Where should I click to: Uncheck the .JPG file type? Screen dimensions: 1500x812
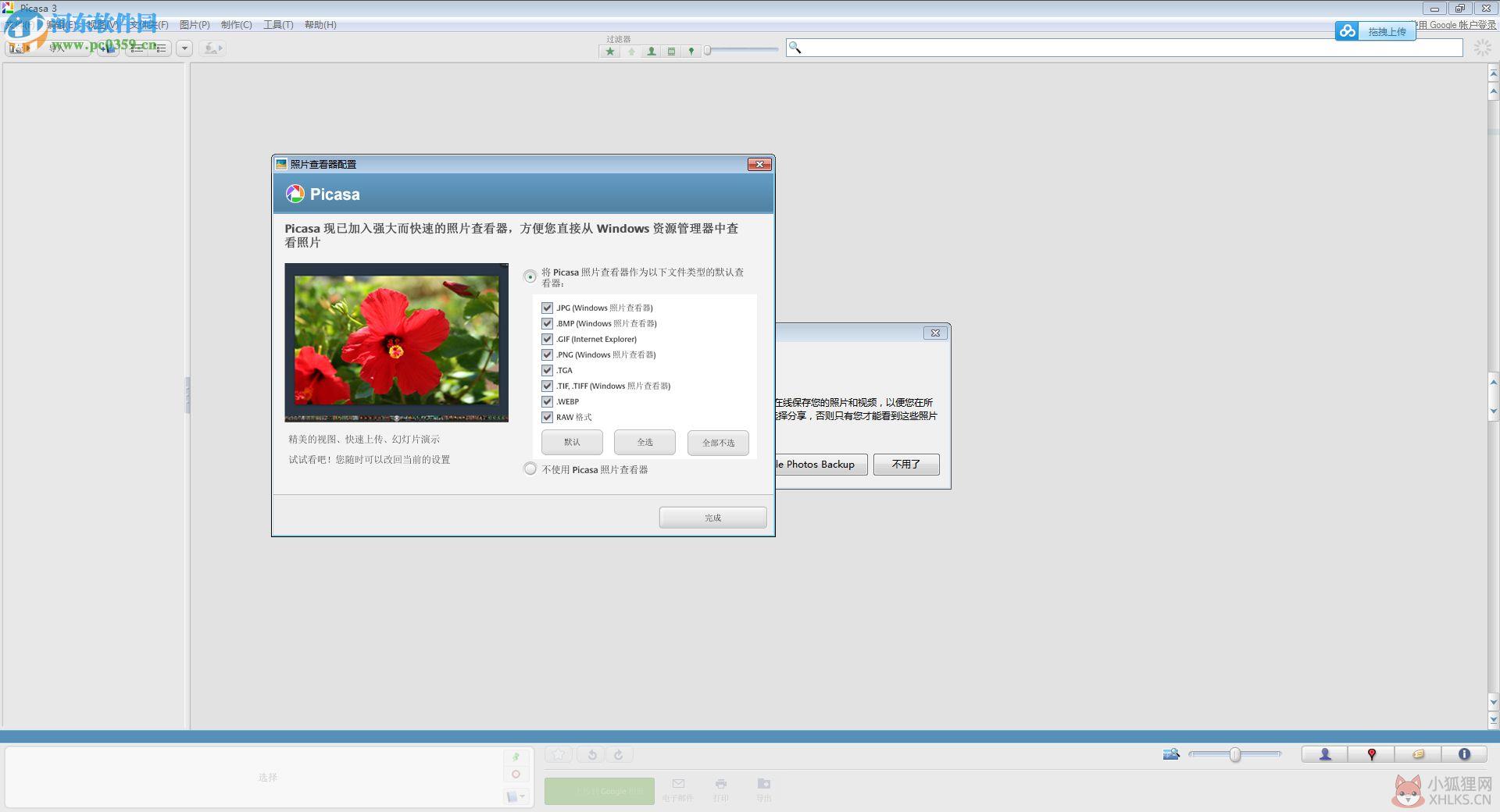click(547, 308)
